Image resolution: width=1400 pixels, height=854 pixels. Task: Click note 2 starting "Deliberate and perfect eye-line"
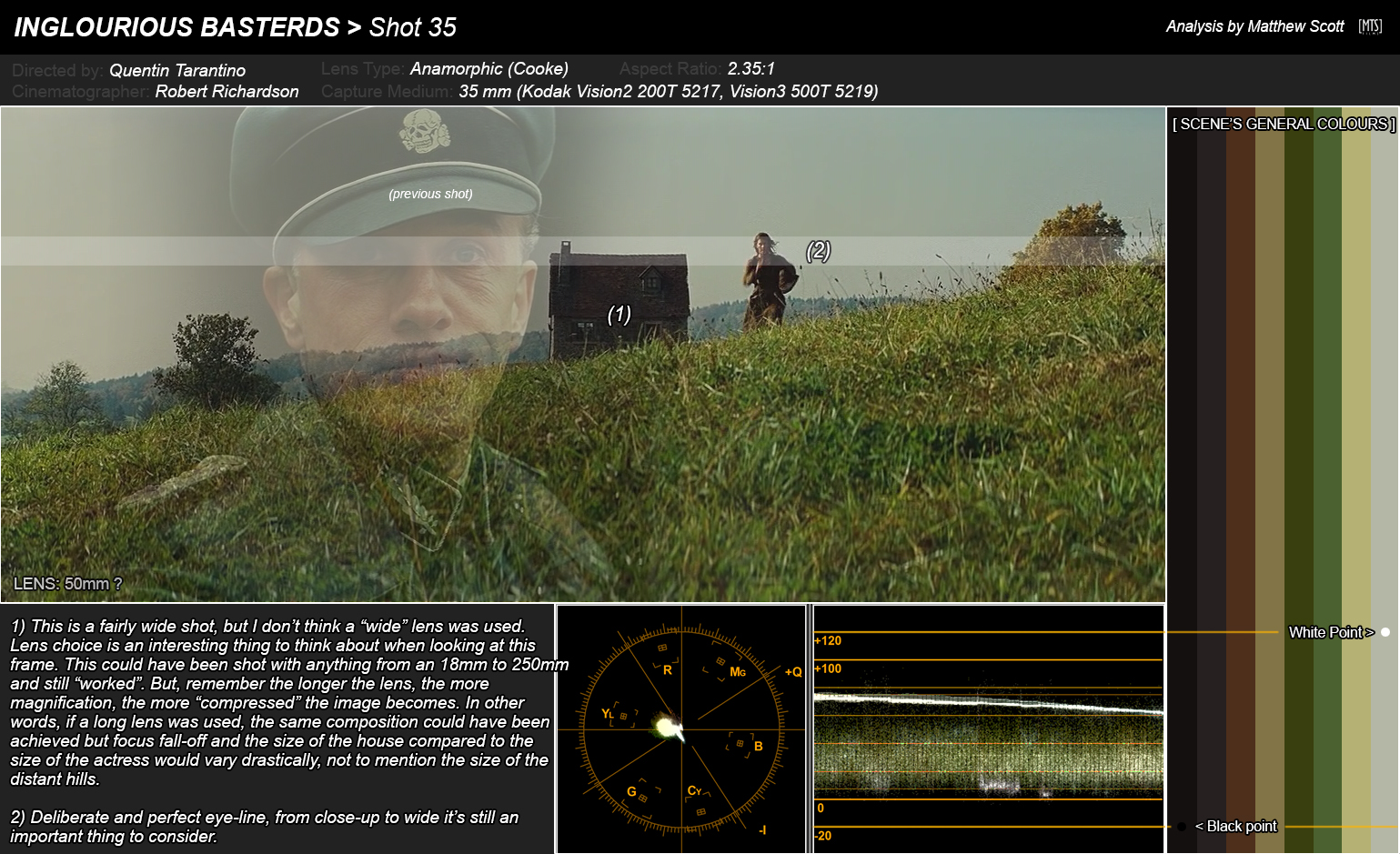coord(264,827)
